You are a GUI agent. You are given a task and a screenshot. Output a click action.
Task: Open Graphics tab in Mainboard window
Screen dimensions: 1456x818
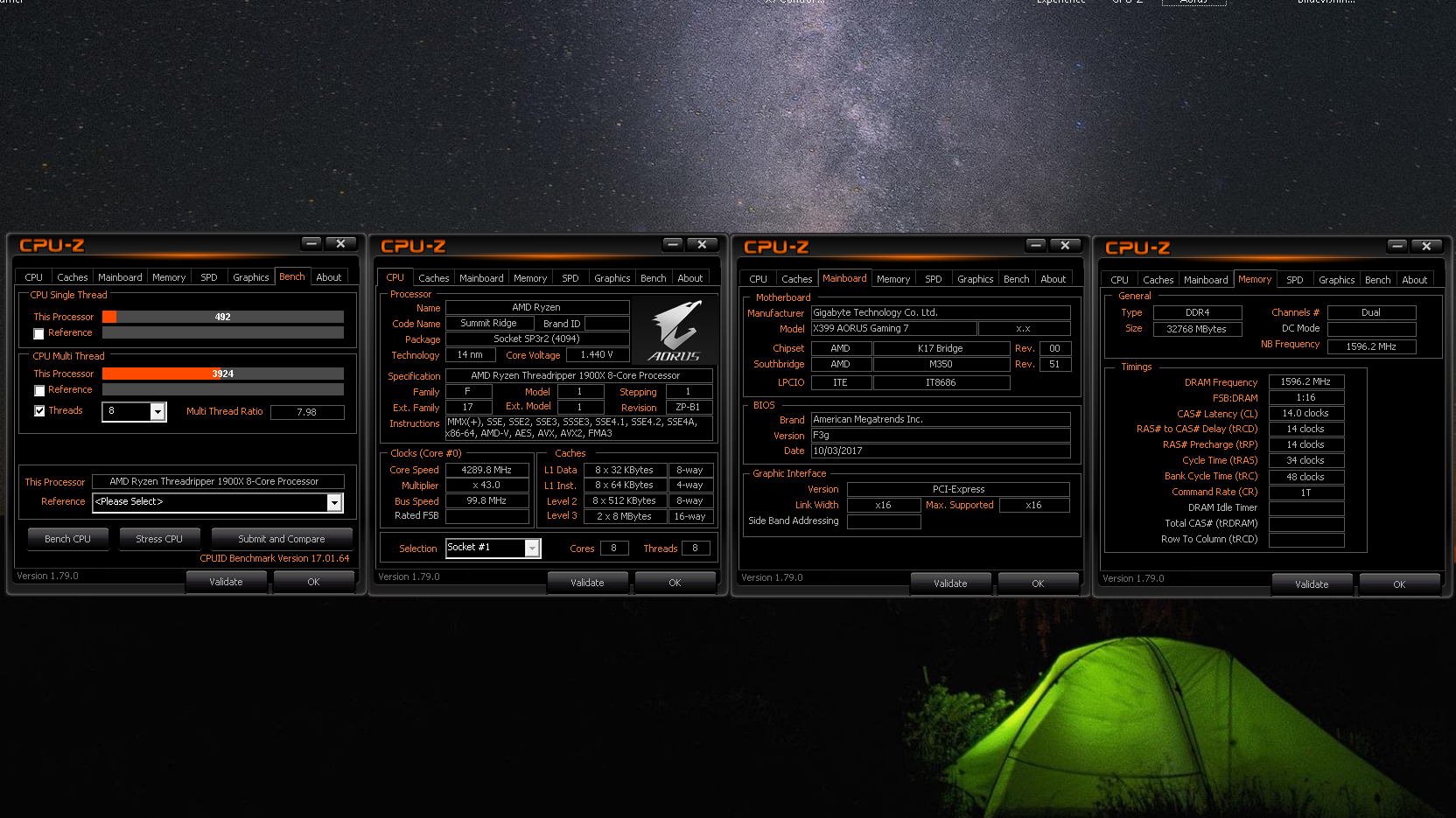(x=976, y=279)
